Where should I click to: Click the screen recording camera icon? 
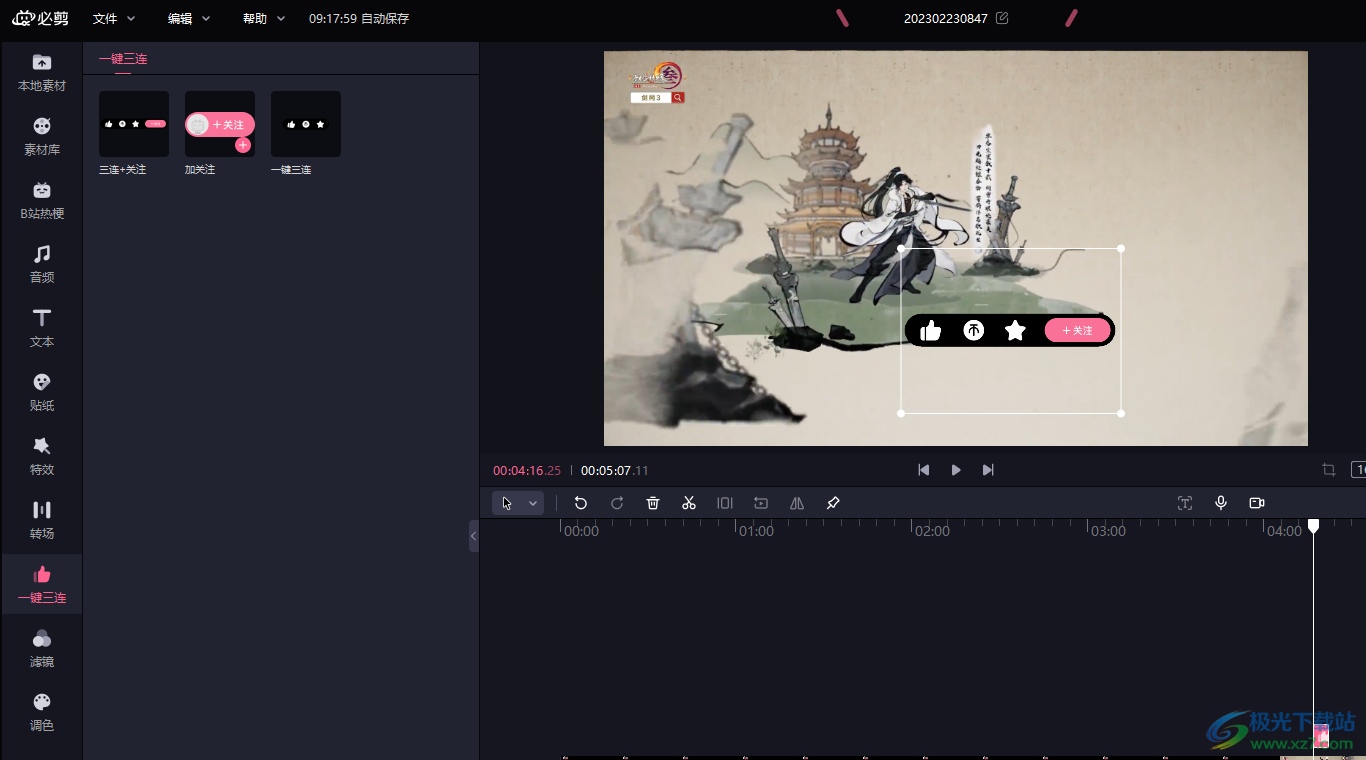[x=1257, y=503]
